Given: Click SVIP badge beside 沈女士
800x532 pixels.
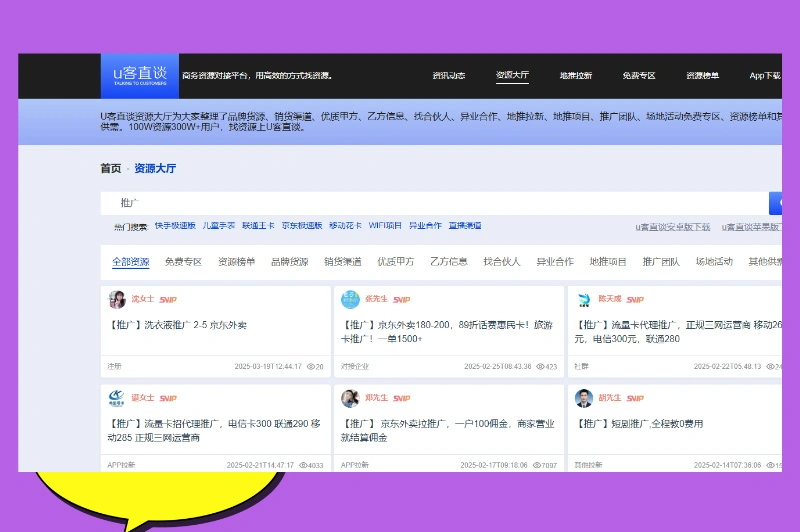Looking at the screenshot, I should [x=168, y=300].
